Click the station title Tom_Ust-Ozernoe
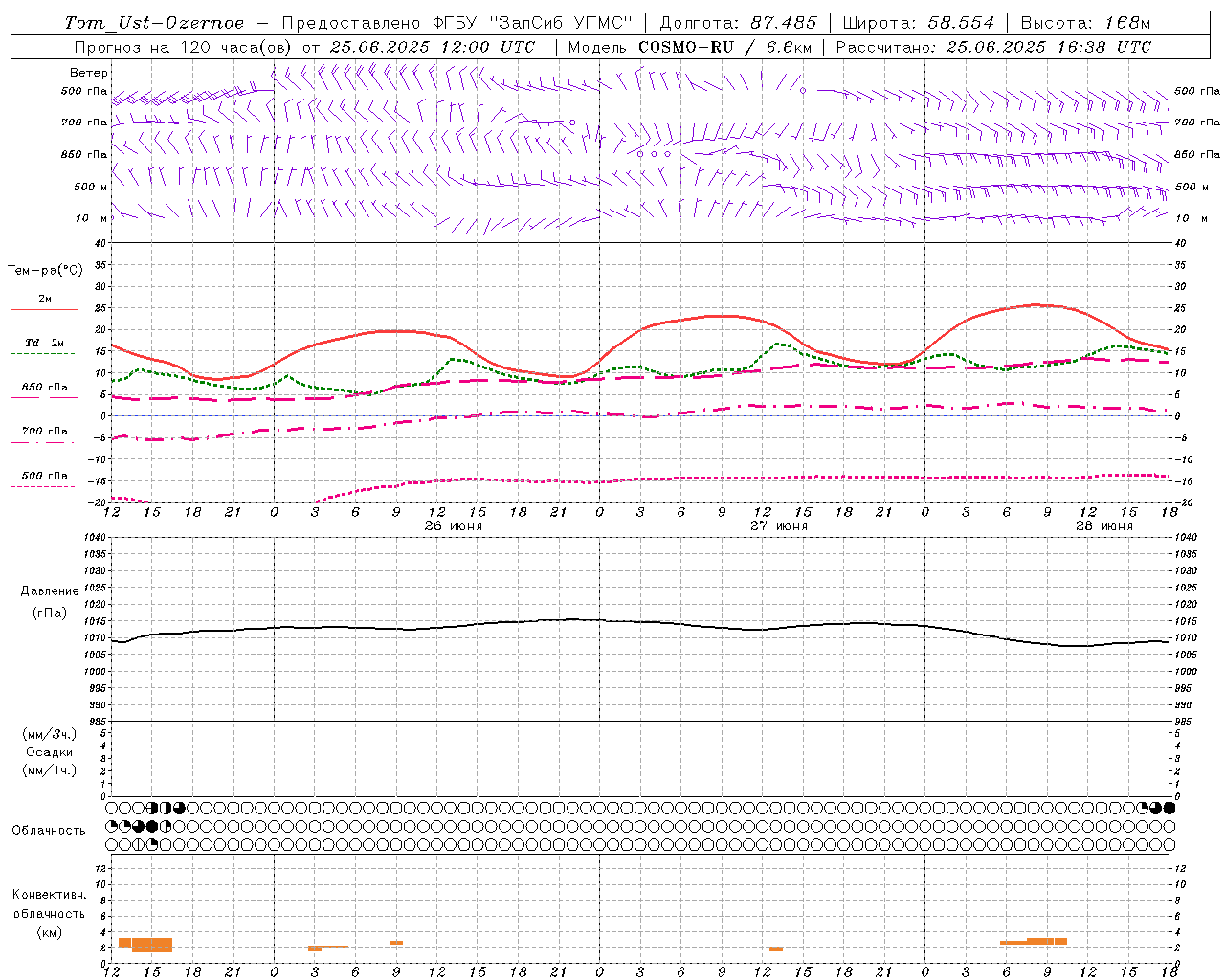 (x=154, y=23)
